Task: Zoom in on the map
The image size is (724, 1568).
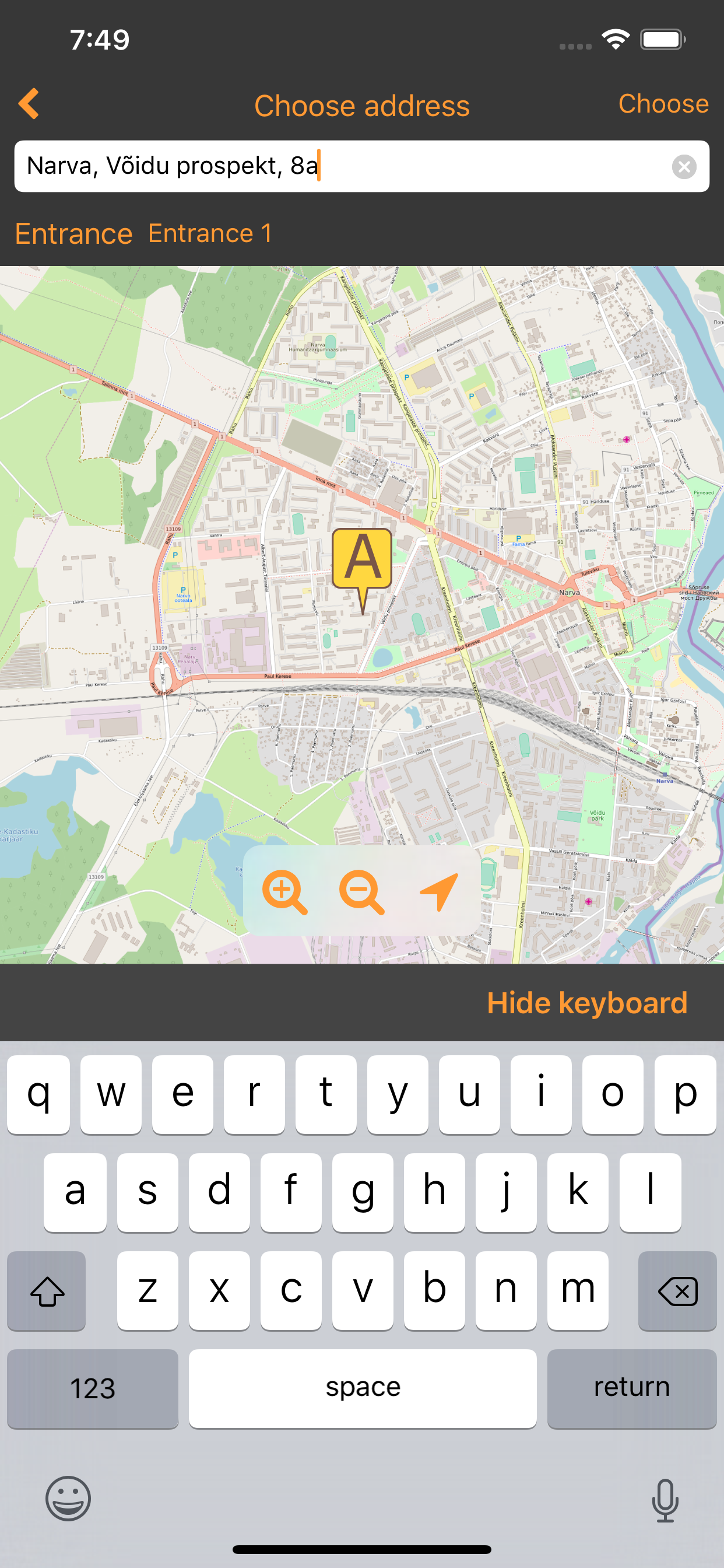Action: point(284,892)
